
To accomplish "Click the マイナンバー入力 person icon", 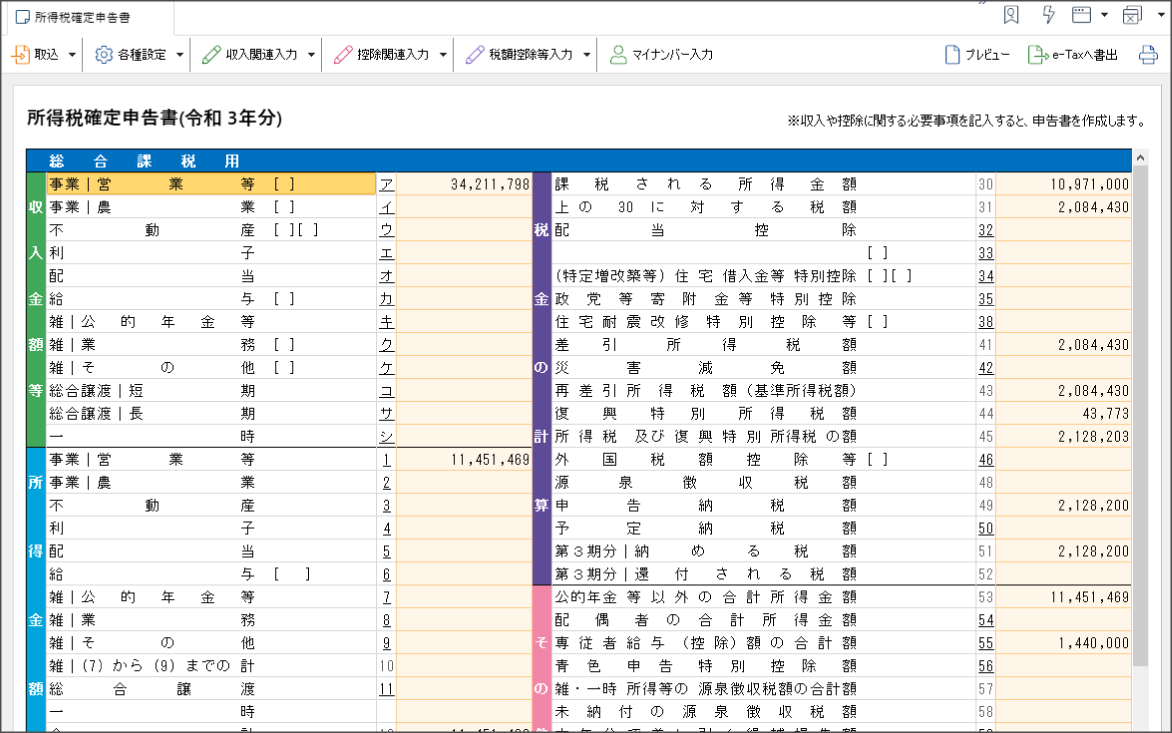I will [x=616, y=55].
